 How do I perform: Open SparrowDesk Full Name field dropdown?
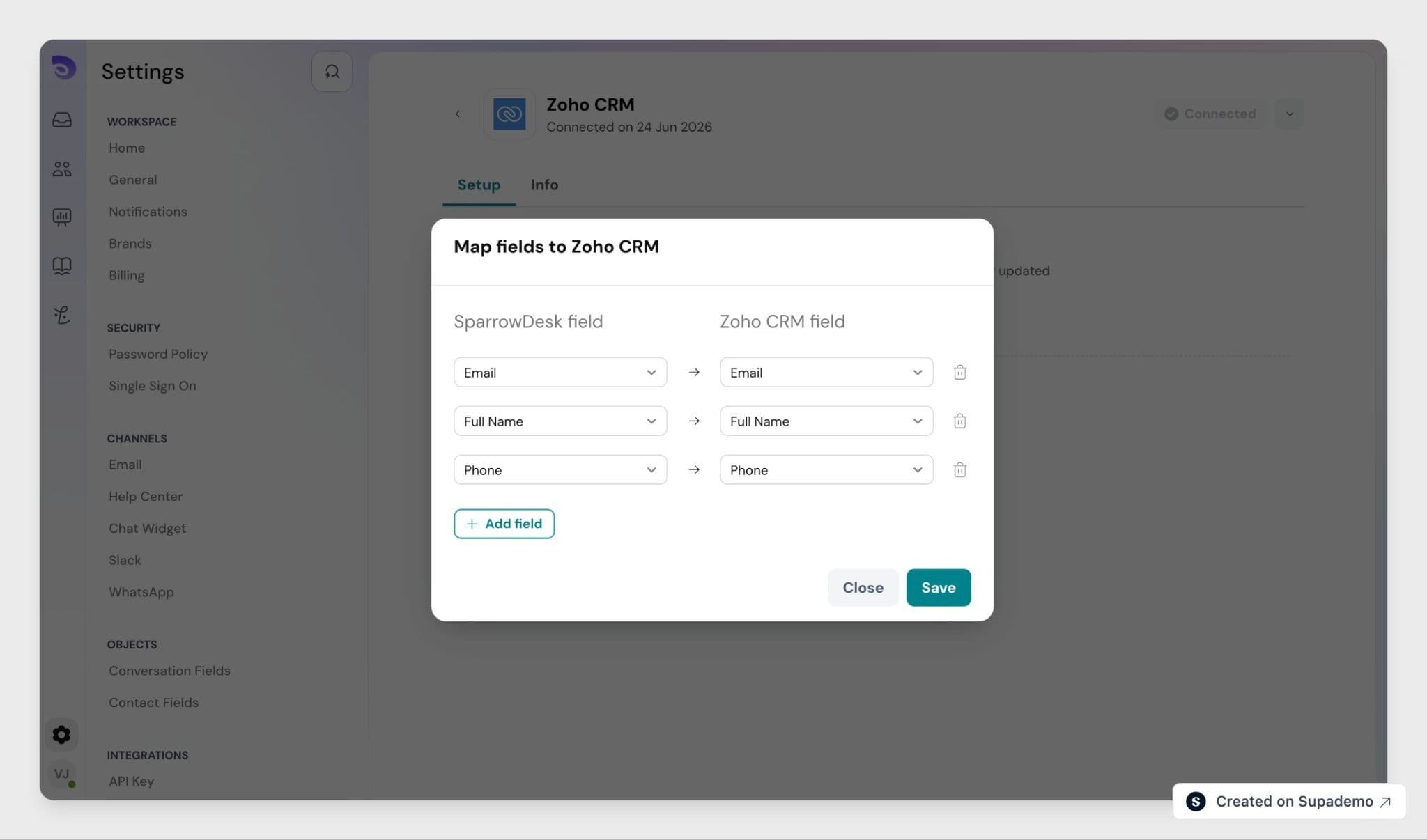pos(560,421)
